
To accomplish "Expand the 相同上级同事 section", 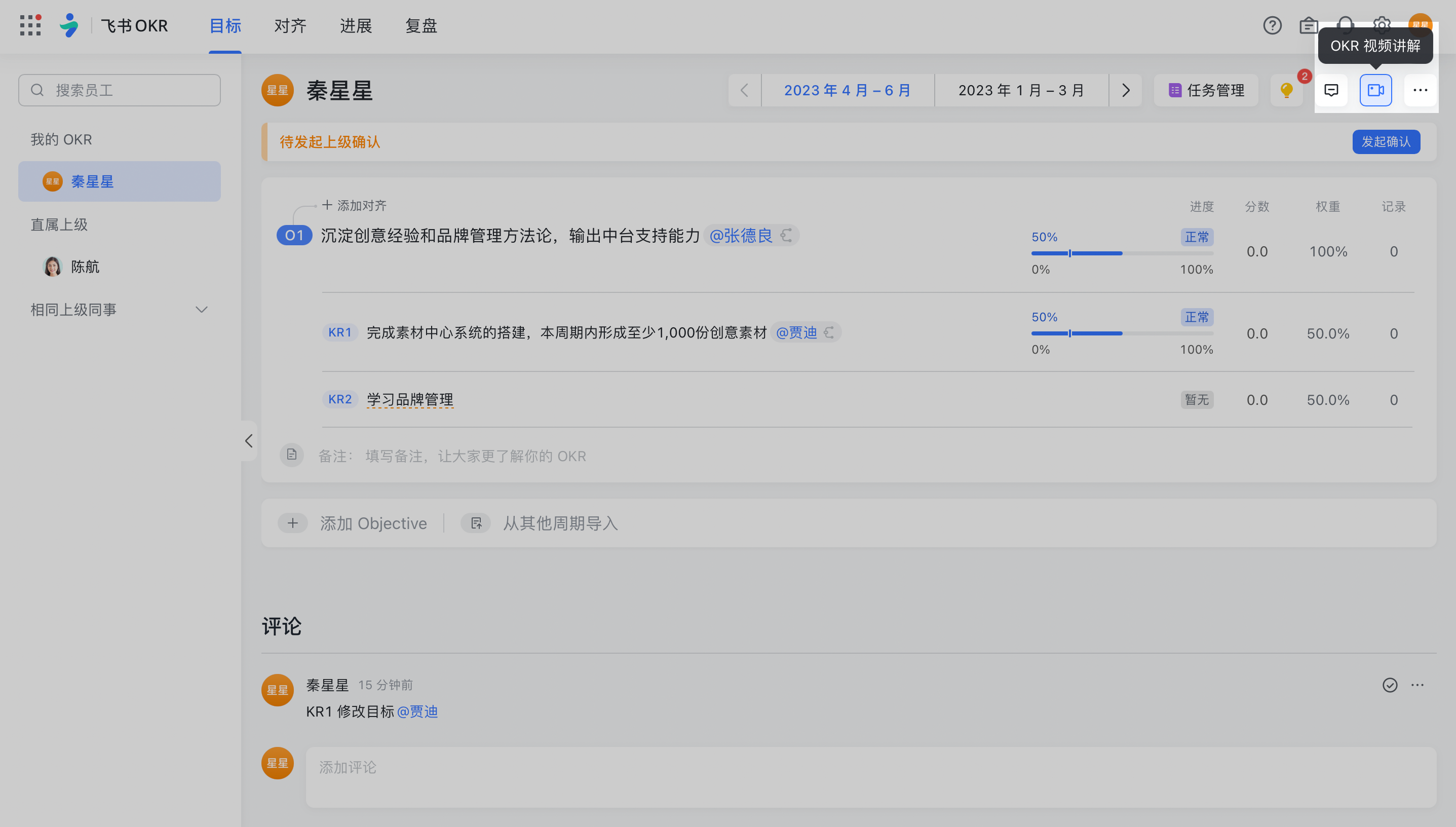I will (201, 310).
